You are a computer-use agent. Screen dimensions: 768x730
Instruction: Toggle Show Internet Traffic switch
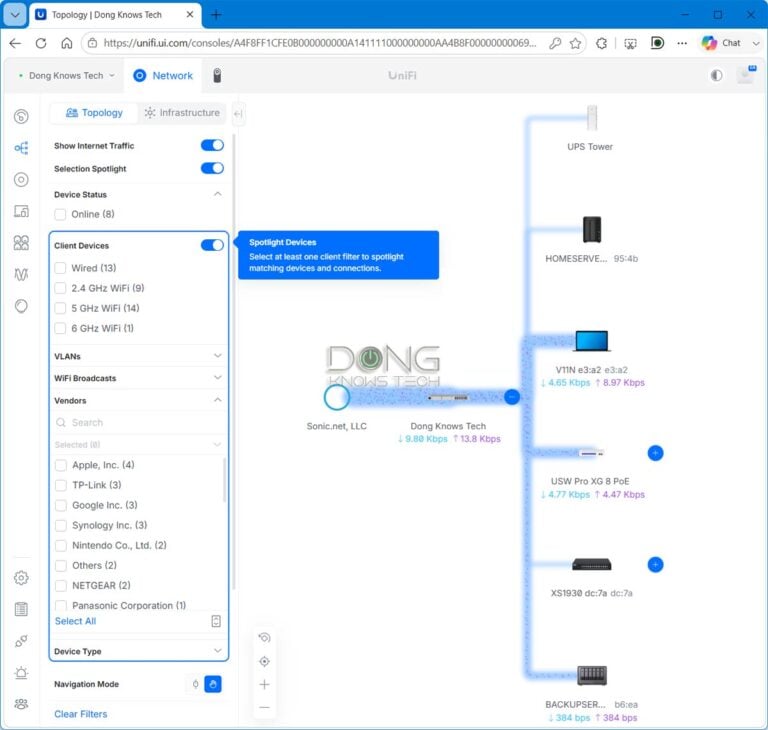212,145
